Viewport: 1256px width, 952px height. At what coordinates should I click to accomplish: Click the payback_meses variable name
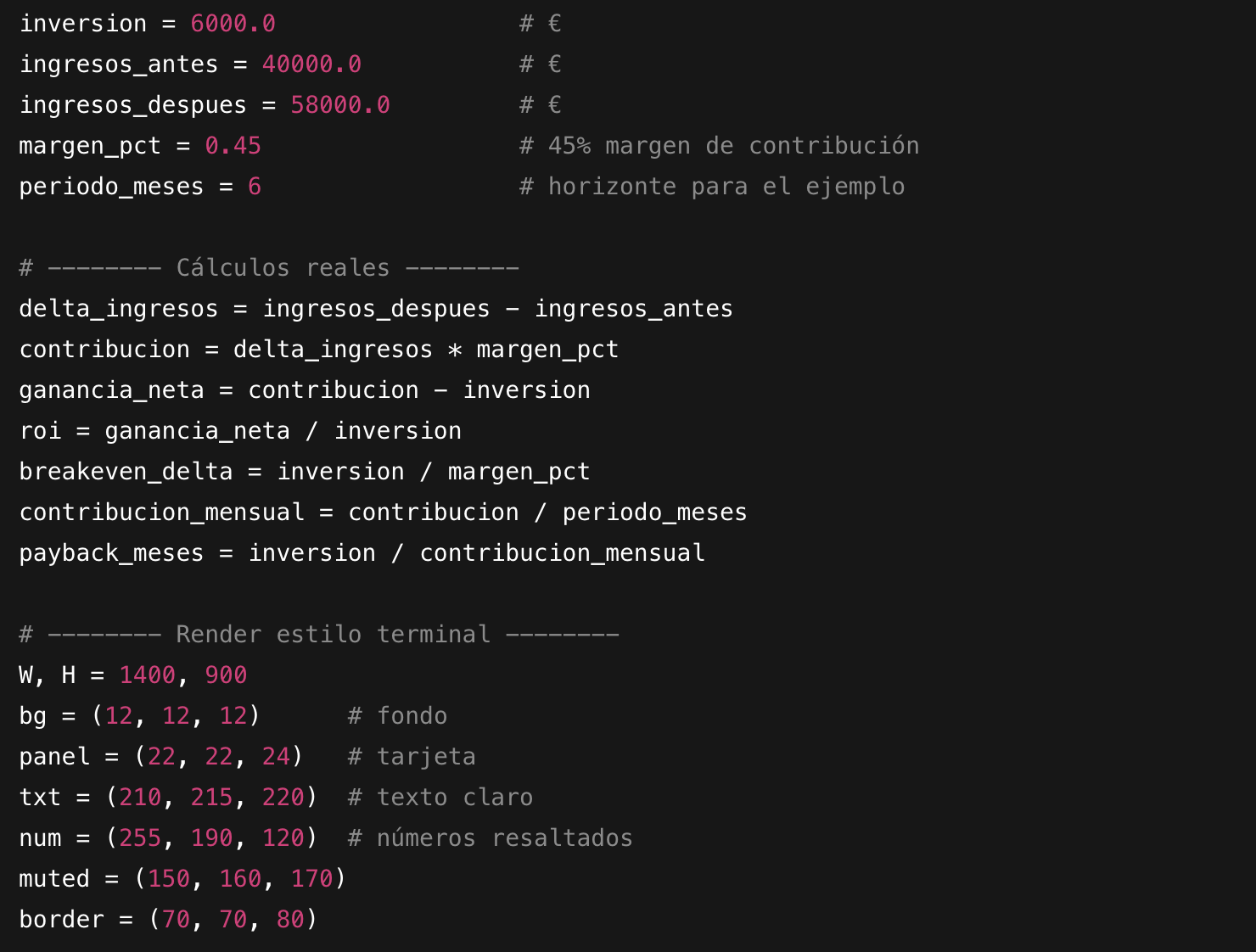pyautogui.click(x=111, y=553)
